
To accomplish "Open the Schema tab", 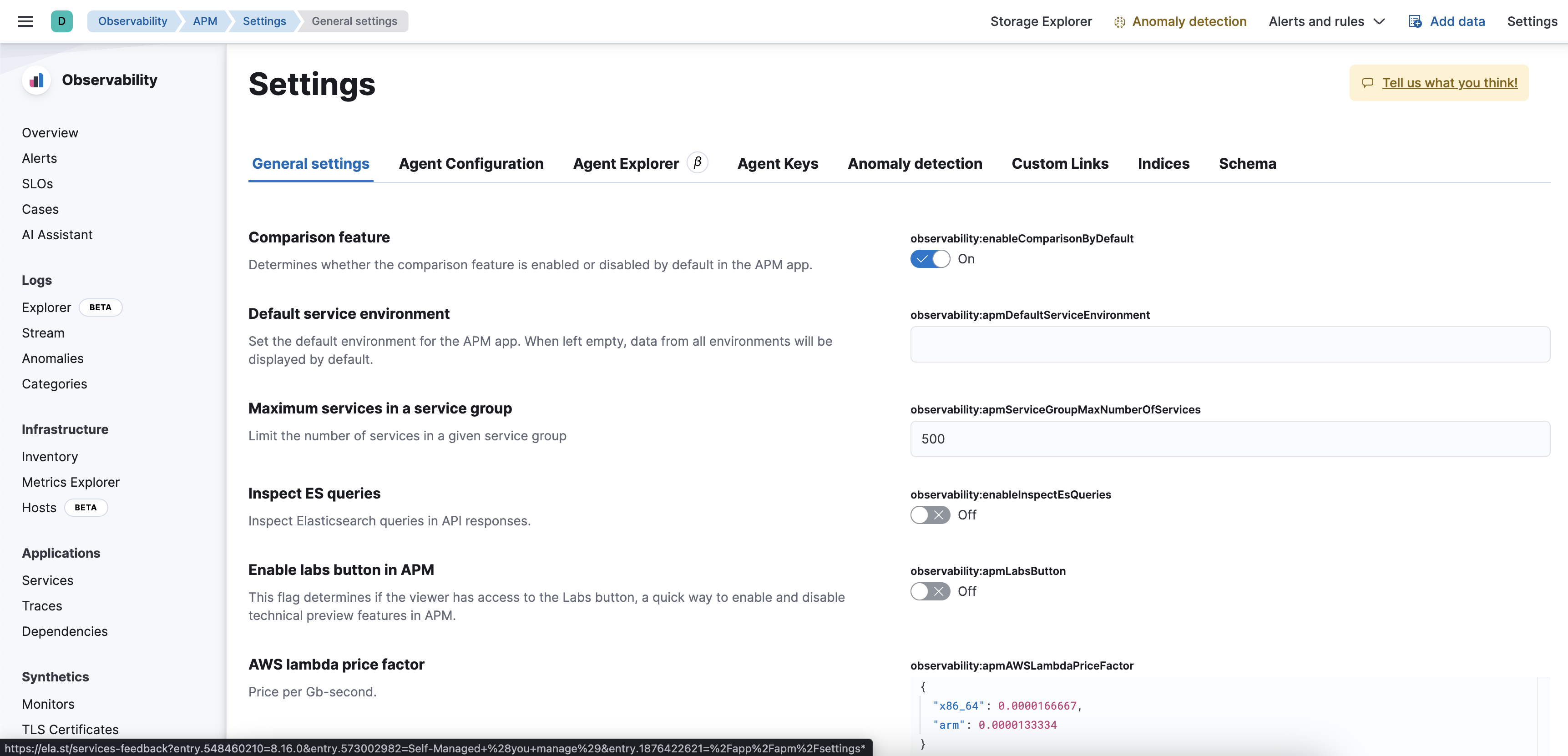I will point(1247,164).
